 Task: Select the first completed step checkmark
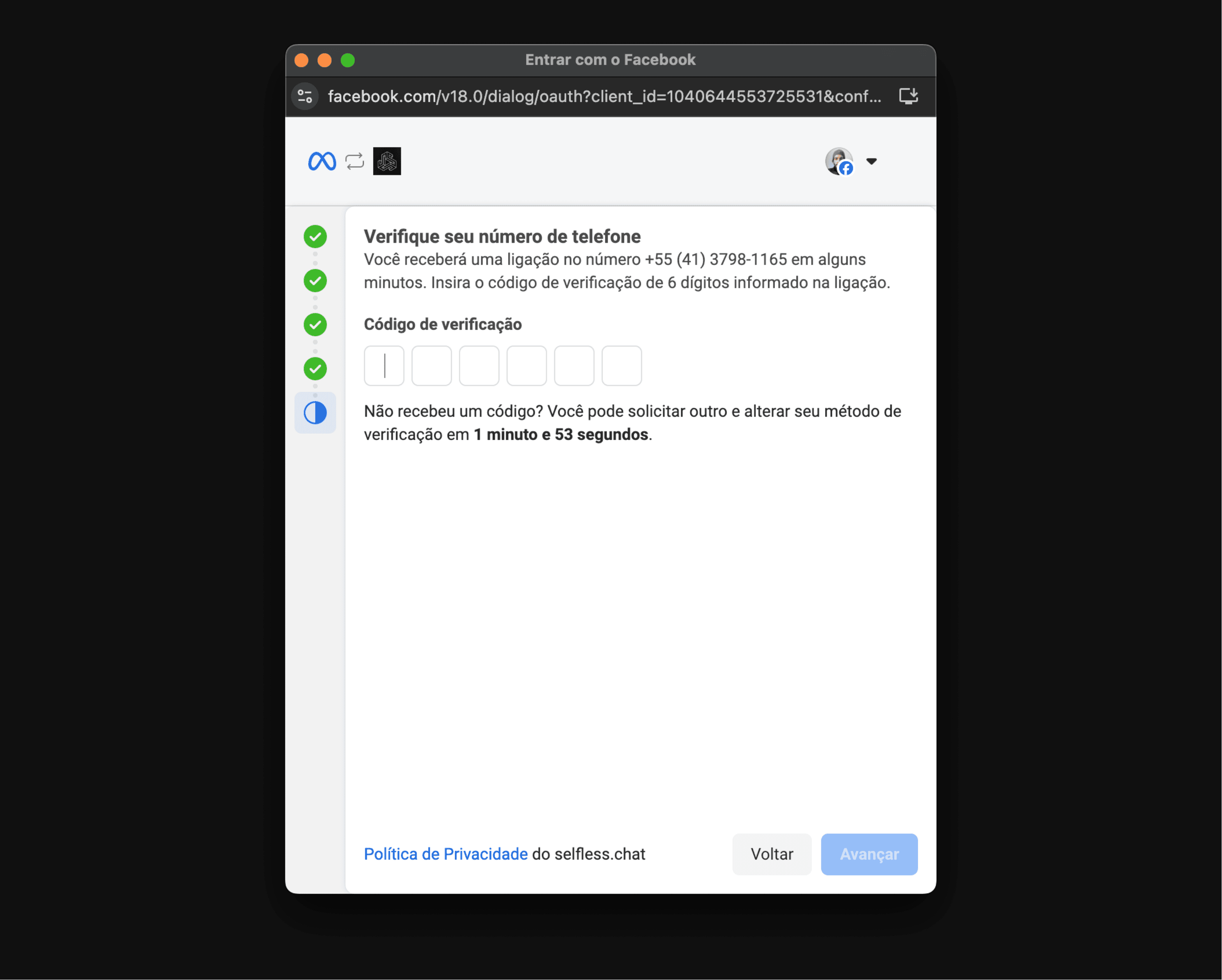click(x=315, y=236)
